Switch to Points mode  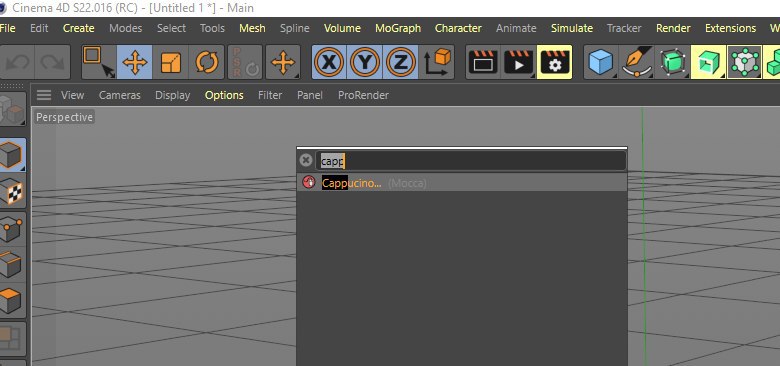(x=12, y=229)
